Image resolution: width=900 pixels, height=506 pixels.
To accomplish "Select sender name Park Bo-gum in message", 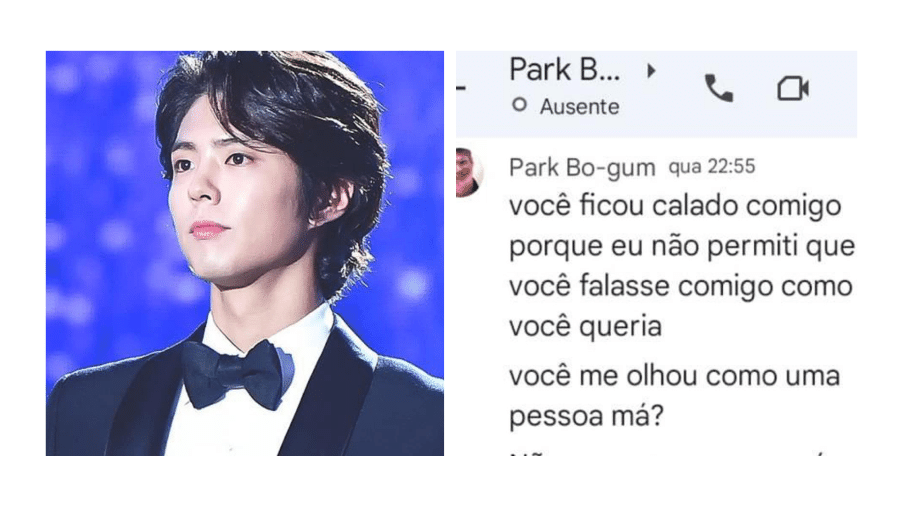I will [582, 168].
